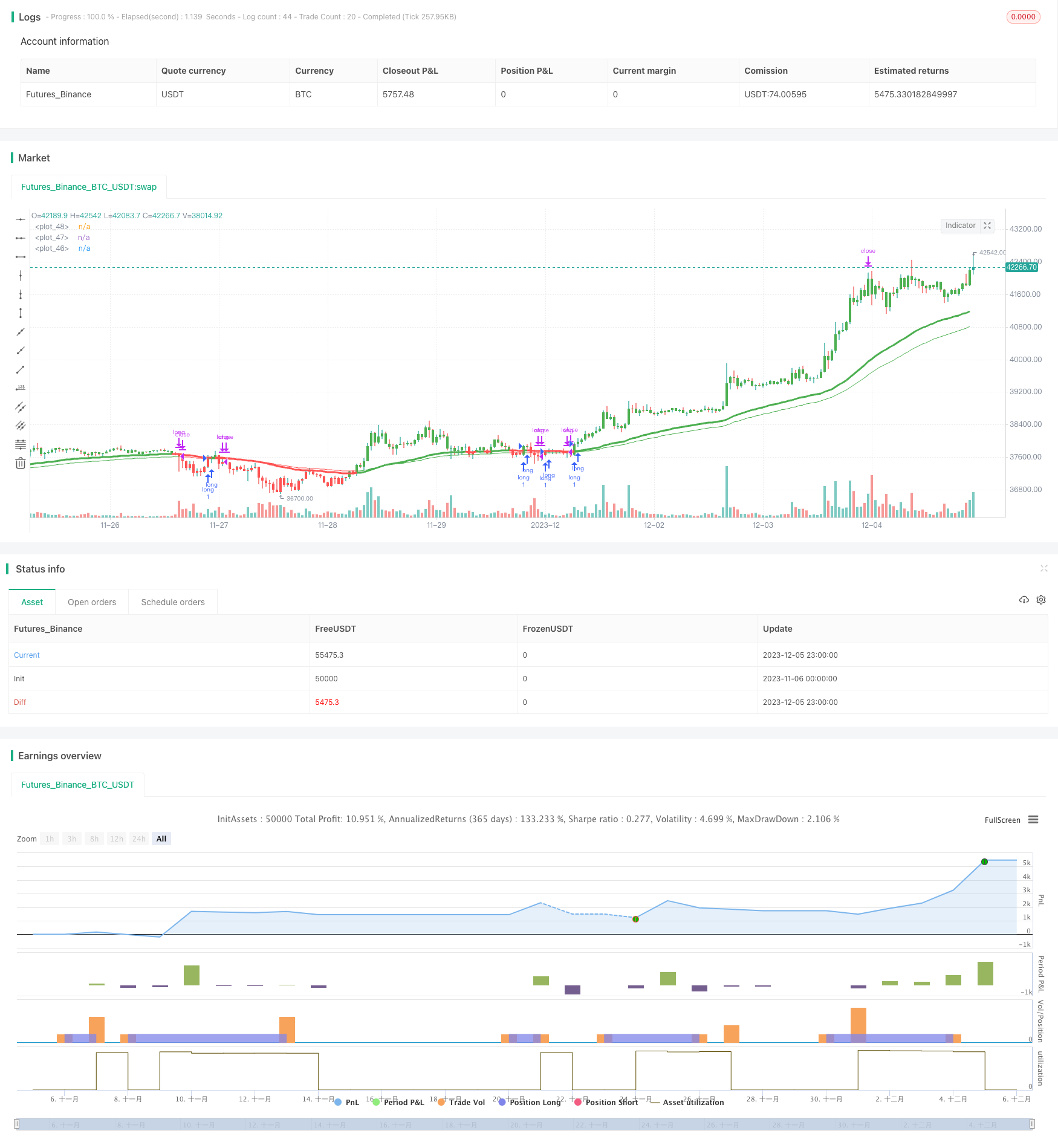Choose the Fibonacci retracement lines tool

21,444
